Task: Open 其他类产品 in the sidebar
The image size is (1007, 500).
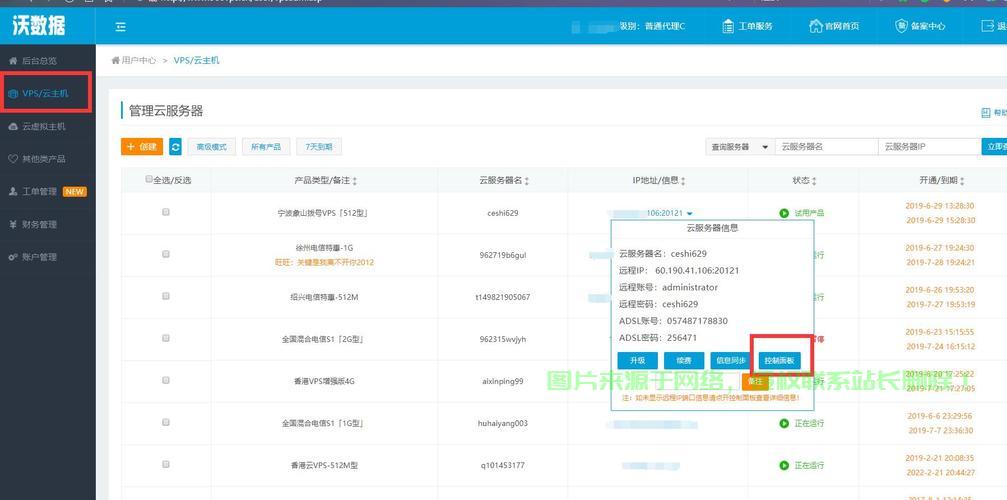Action: [44, 159]
